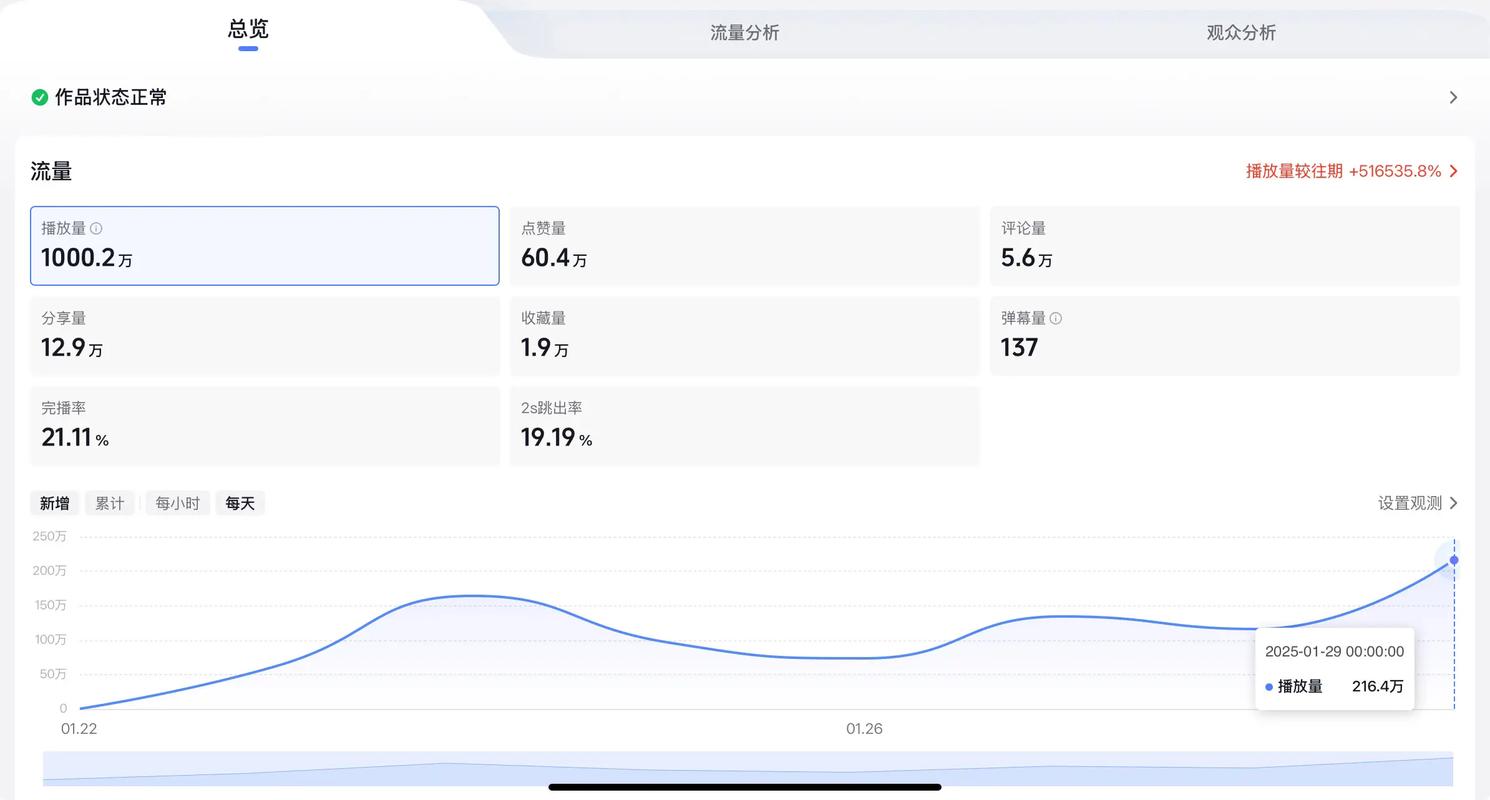Select the 播放量 1000.2万 metric card
Screen dimensions: 1490x800
click(264, 245)
